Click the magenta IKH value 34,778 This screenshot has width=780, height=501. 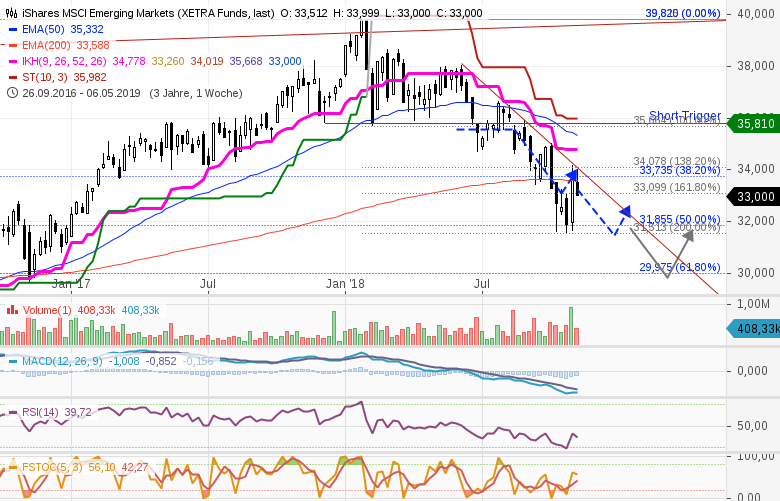pos(129,61)
